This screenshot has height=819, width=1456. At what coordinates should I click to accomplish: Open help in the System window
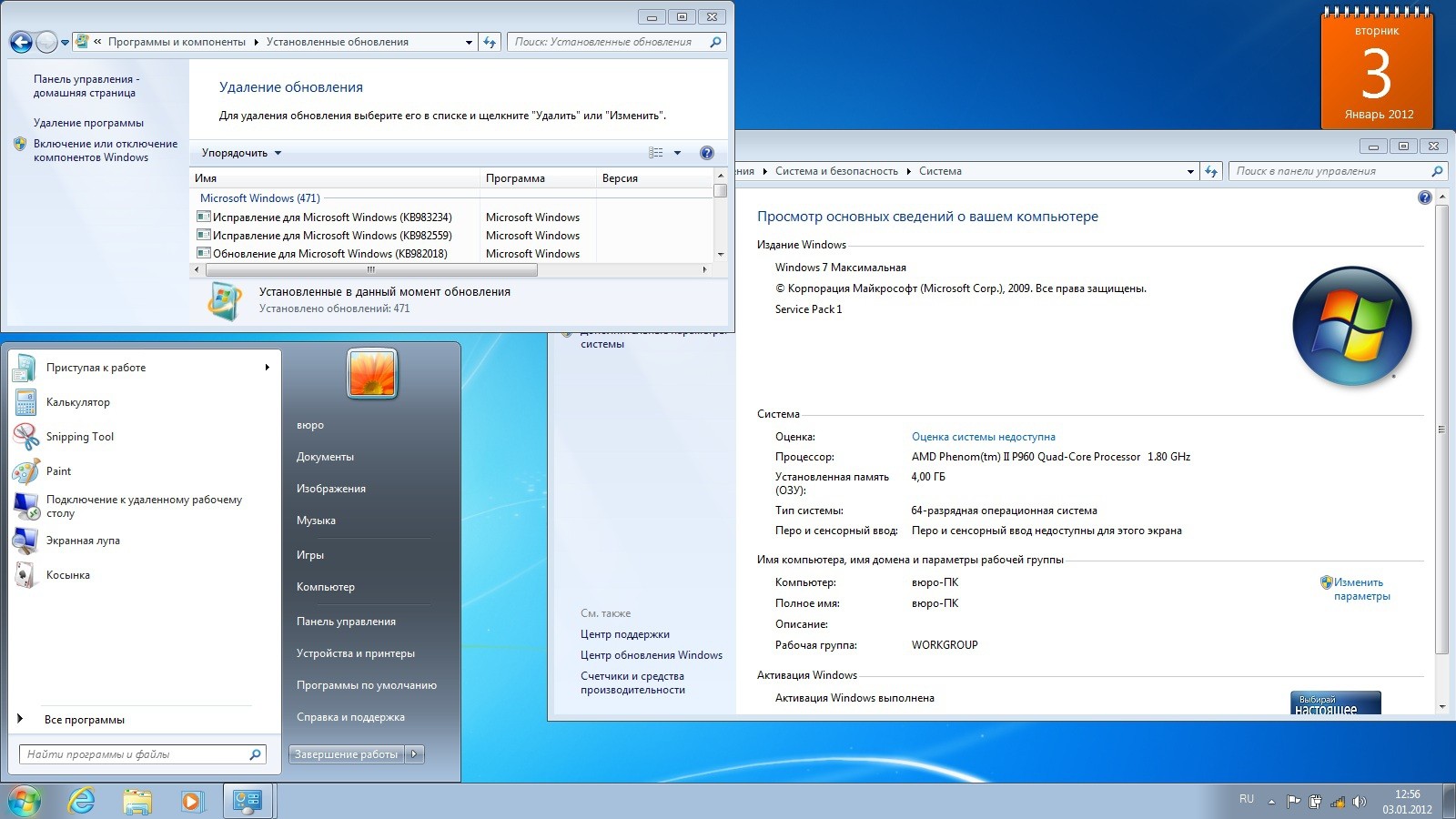tap(1425, 197)
